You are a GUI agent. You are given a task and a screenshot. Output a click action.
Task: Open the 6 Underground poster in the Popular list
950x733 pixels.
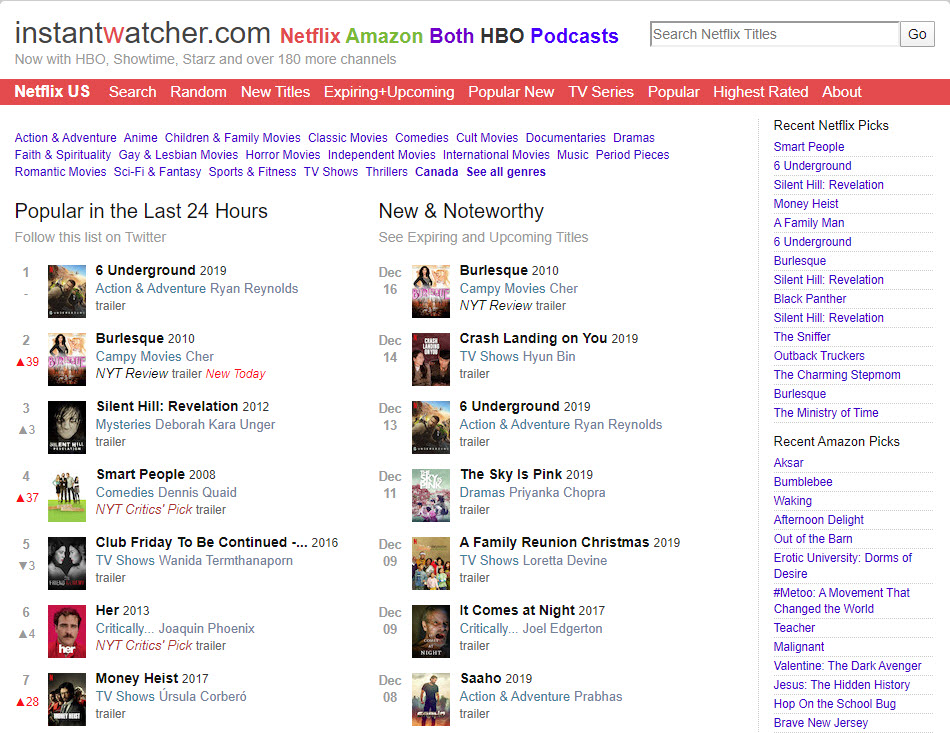click(67, 291)
